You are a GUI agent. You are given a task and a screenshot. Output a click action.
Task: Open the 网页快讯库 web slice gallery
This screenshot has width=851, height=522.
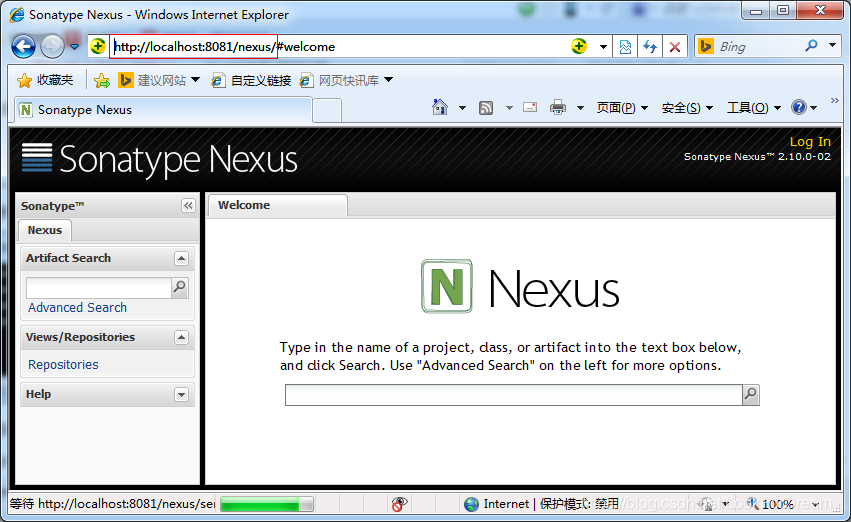click(346, 80)
